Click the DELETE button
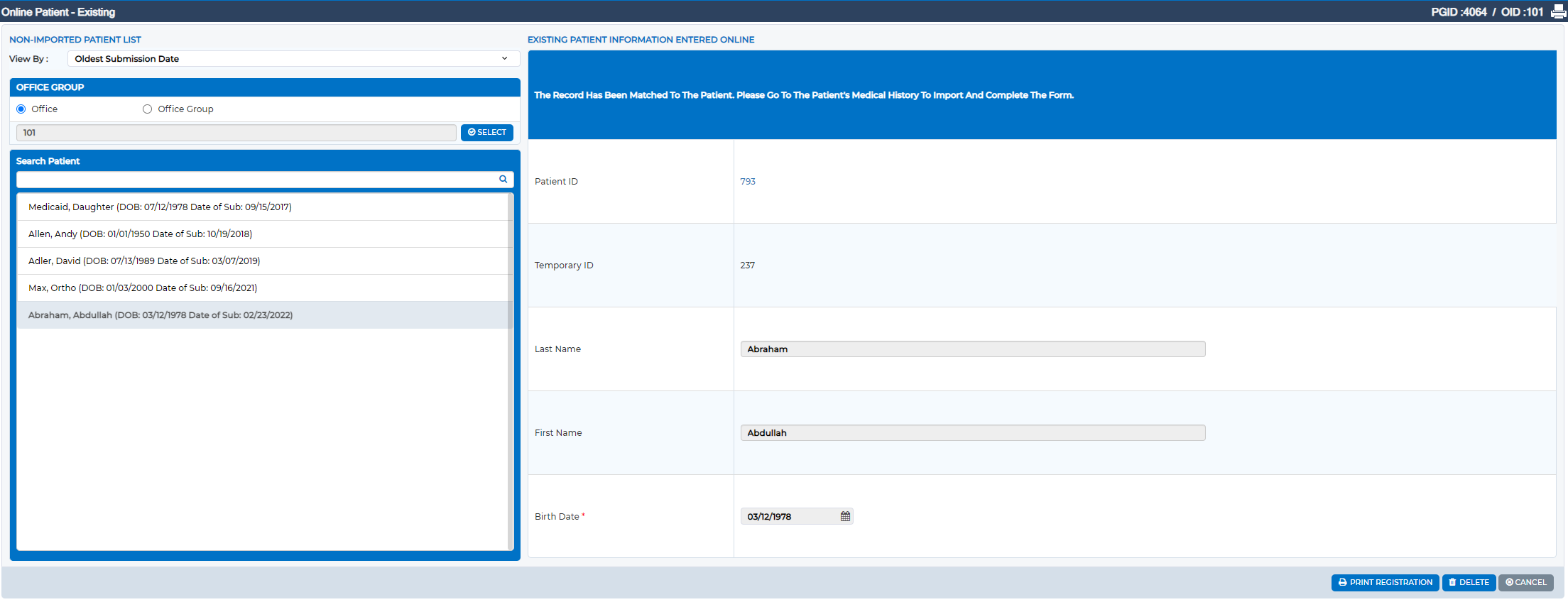This screenshot has width=1568, height=607. click(x=1469, y=582)
